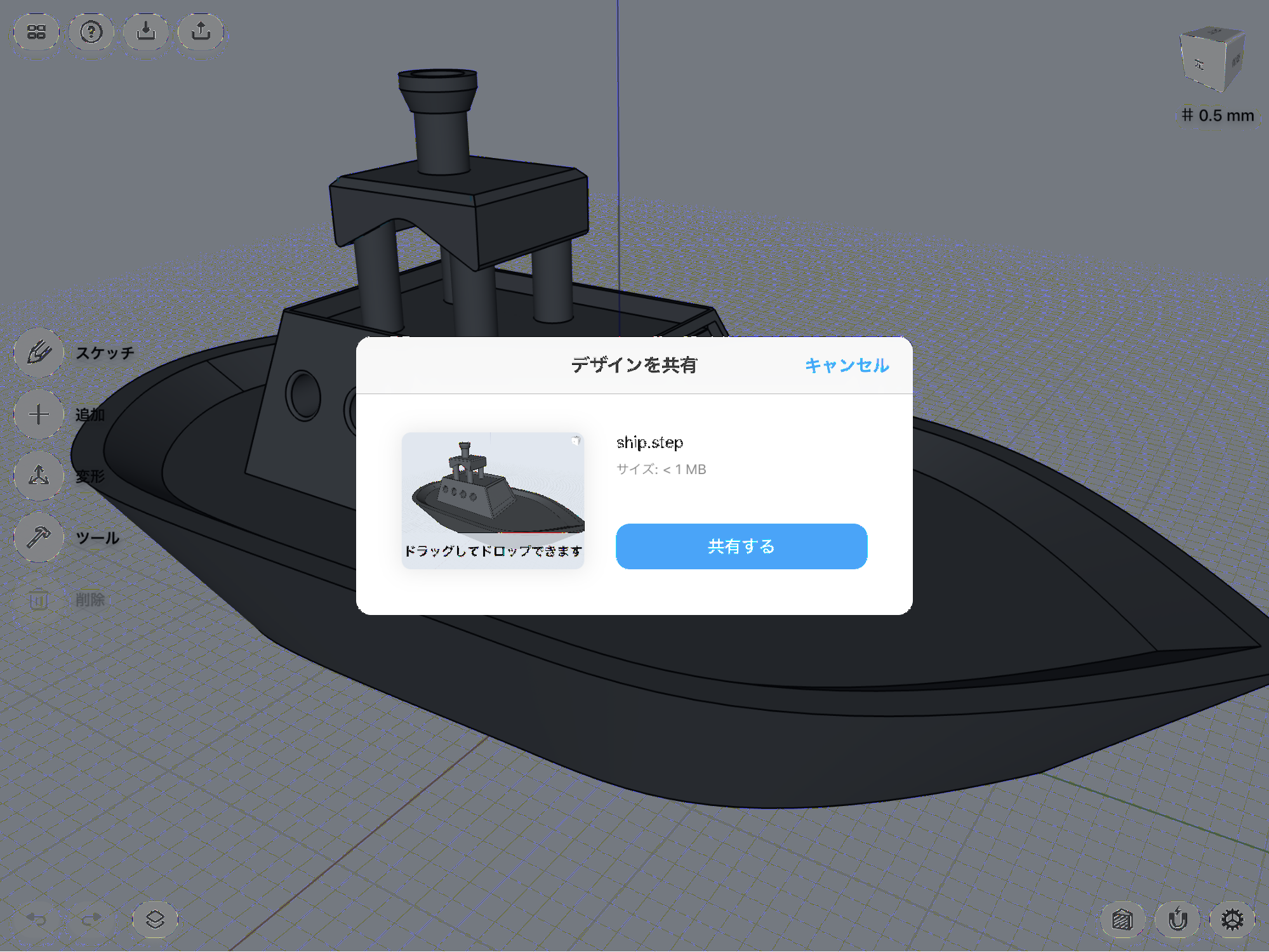The width and height of the screenshot is (1269, 952).
Task: Open the layers items panel icon
Action: click(x=155, y=919)
